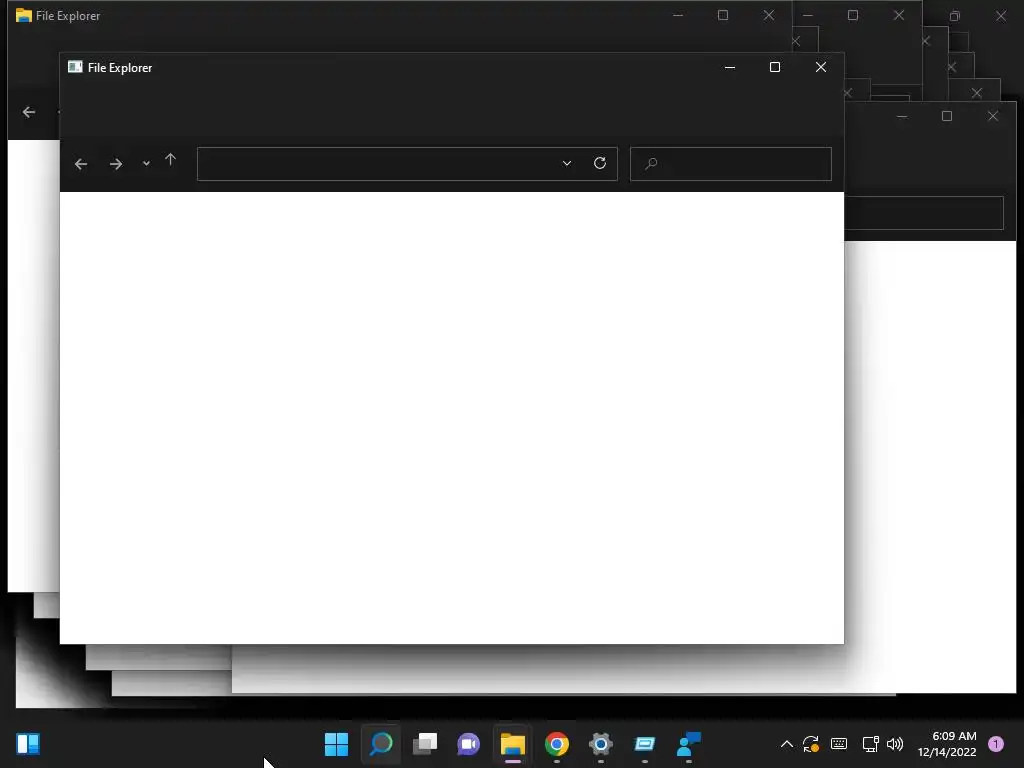The image size is (1024, 768).
Task: Open volume speaker tray icon
Action: (895, 744)
